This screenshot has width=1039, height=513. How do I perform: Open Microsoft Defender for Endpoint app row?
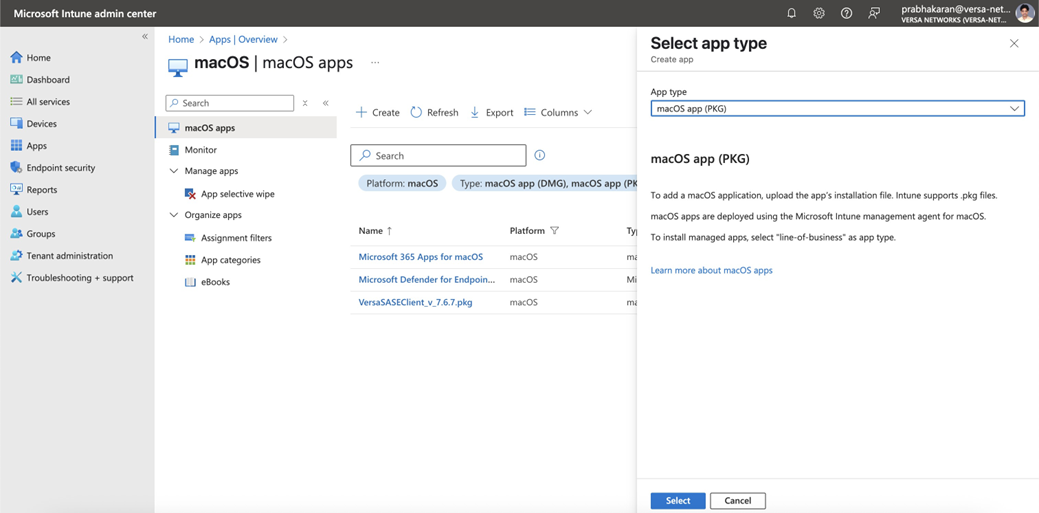[427, 279]
